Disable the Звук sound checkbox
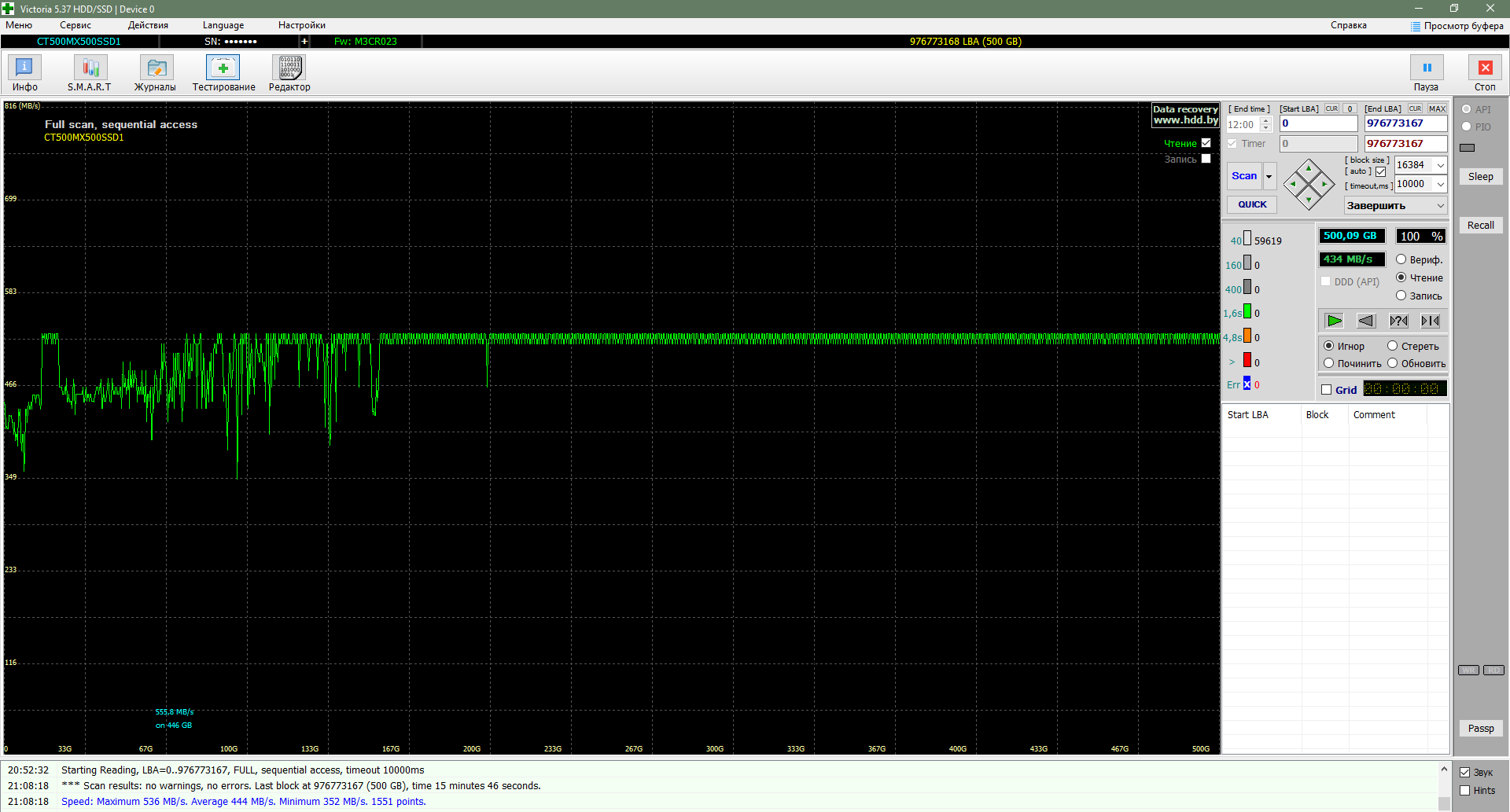This screenshot has height=812, width=1510. [x=1464, y=773]
